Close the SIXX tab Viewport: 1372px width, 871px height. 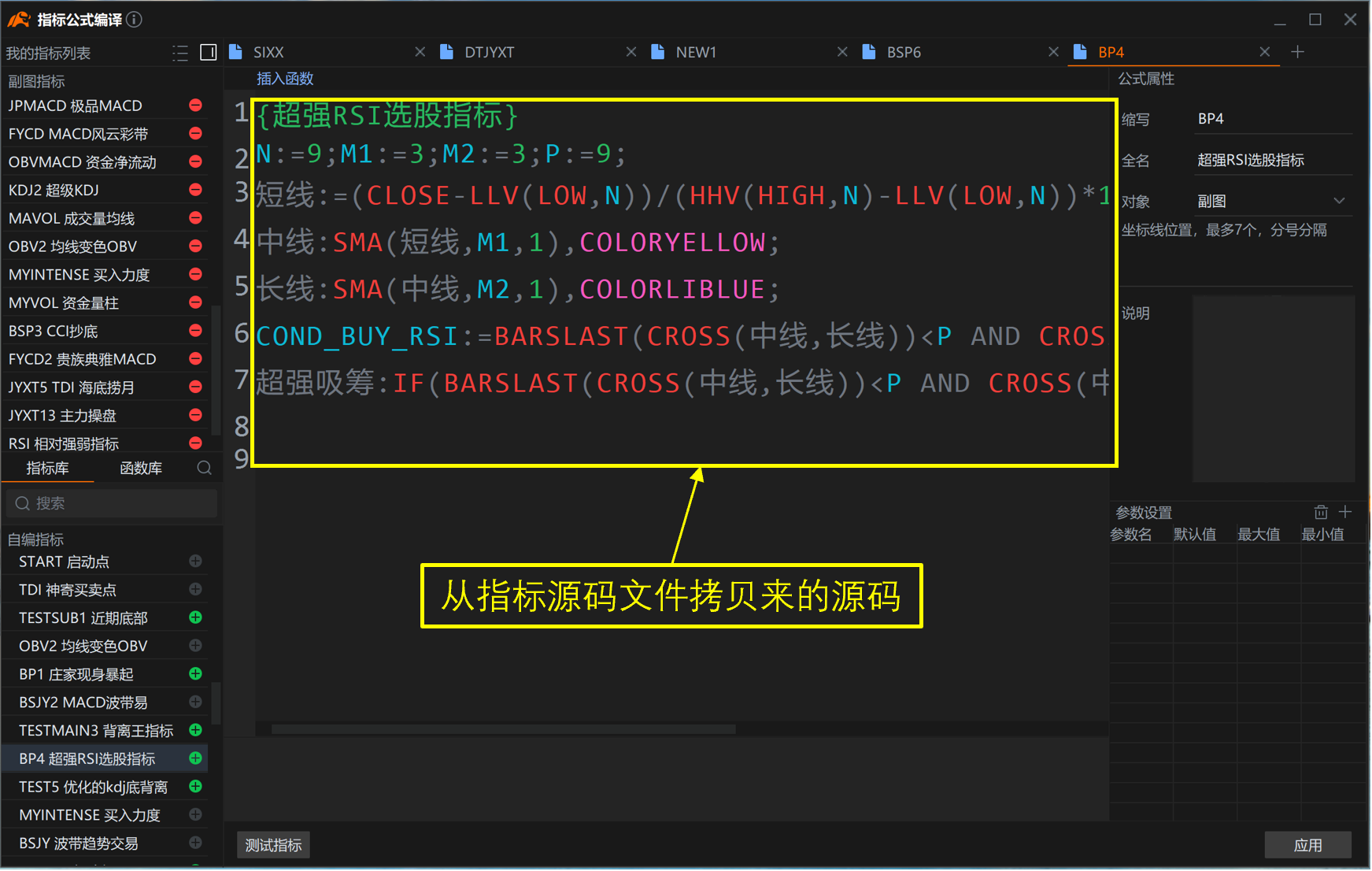[x=420, y=52]
